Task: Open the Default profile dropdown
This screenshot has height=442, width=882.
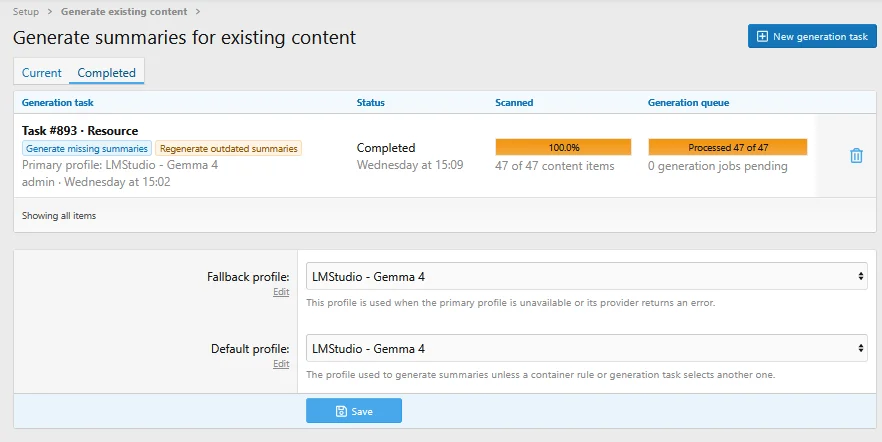Action: 587,348
